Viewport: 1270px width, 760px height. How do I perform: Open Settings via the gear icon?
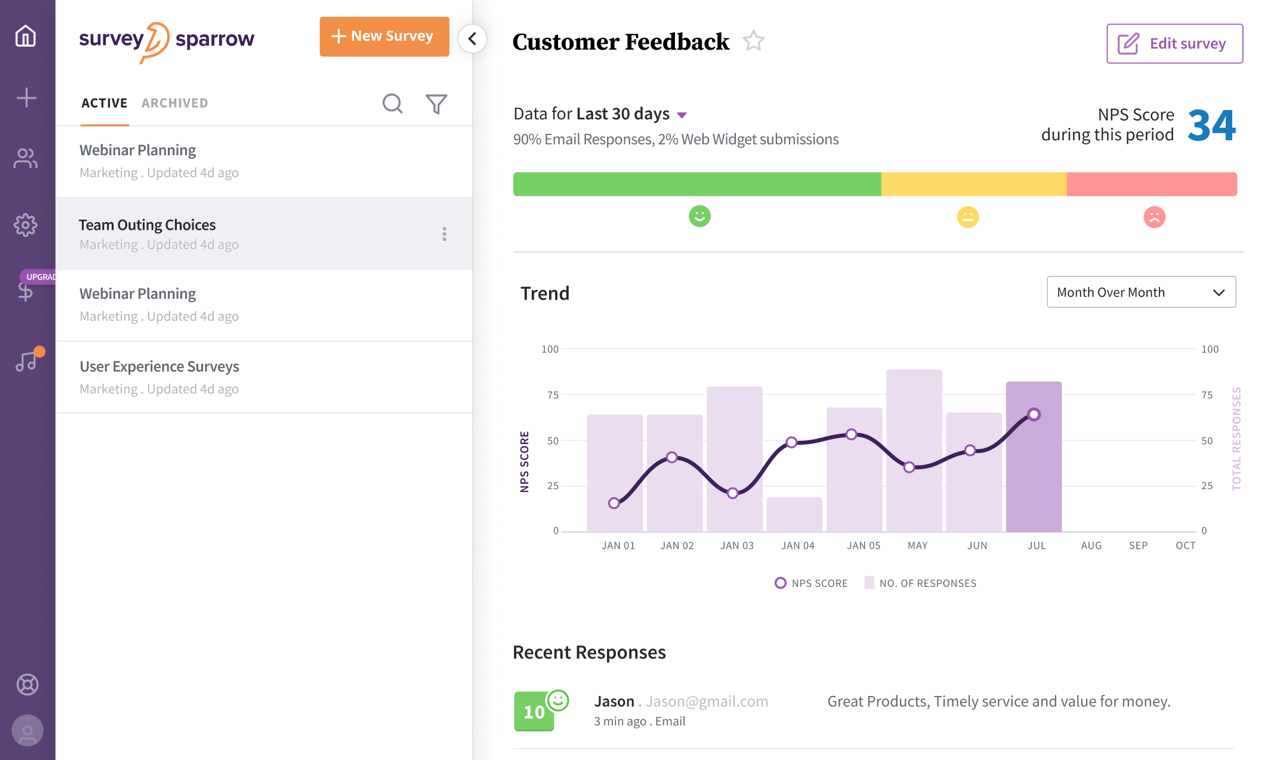26,225
